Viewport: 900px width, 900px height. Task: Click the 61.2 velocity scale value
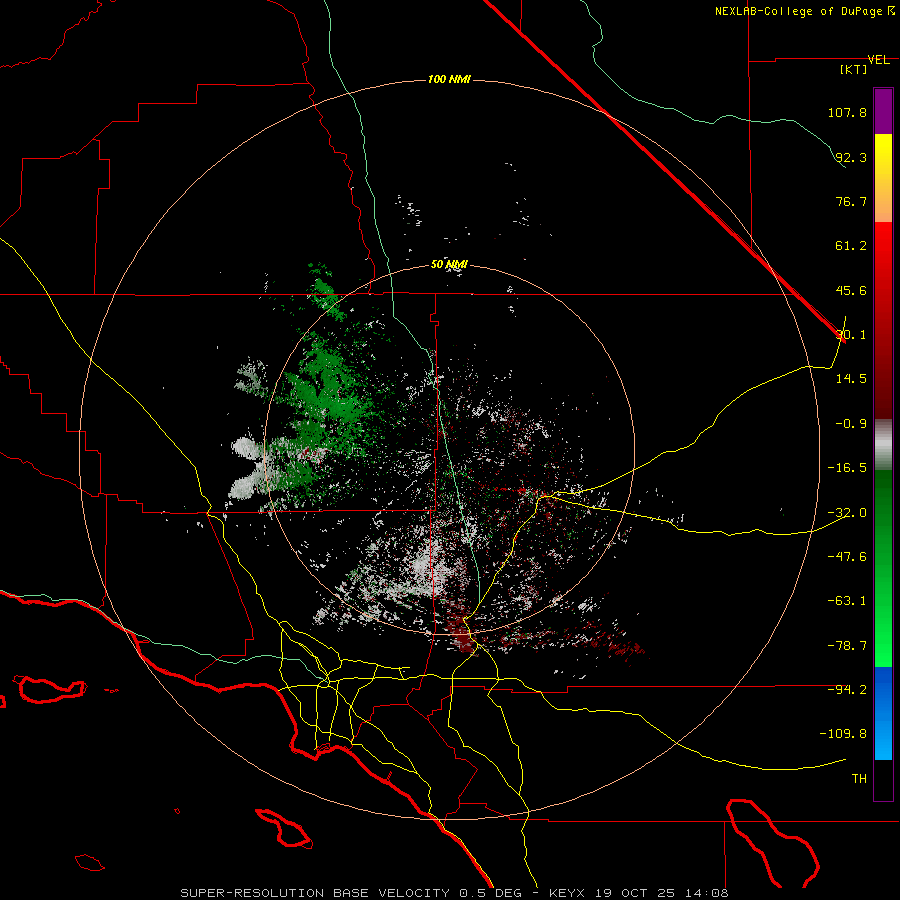pyautogui.click(x=851, y=246)
